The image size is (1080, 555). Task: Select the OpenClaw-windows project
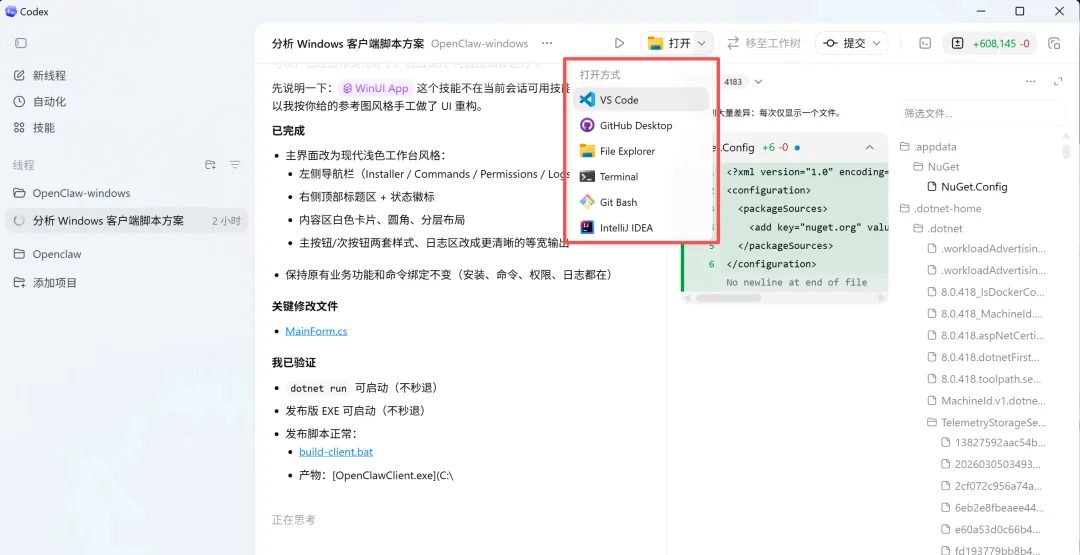point(81,193)
